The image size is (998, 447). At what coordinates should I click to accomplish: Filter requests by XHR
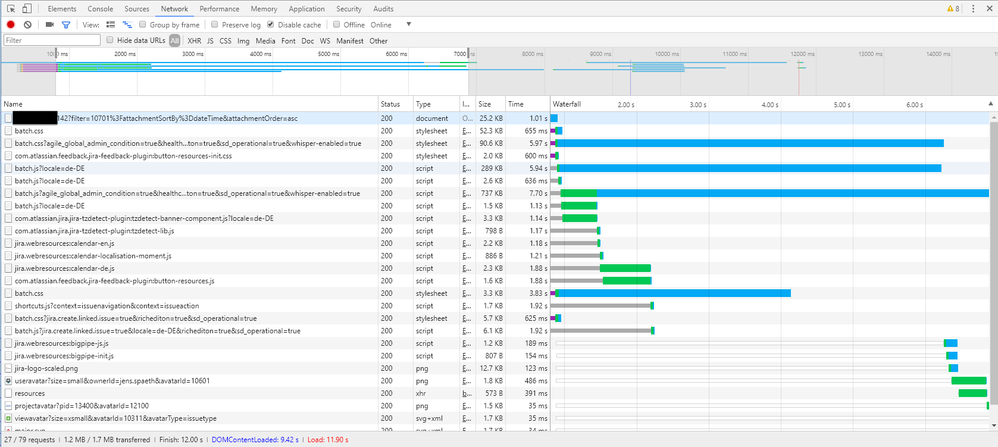click(194, 41)
